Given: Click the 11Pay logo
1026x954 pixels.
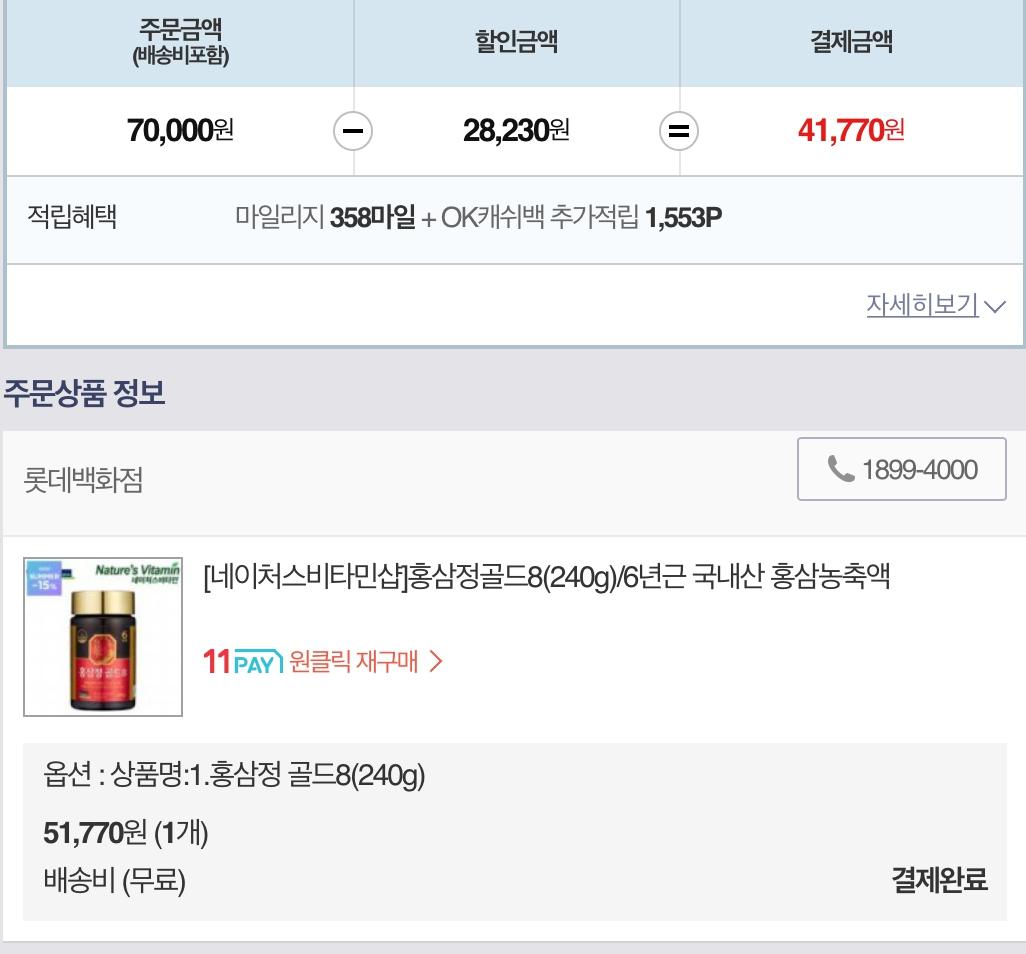Looking at the screenshot, I should [x=243, y=661].
